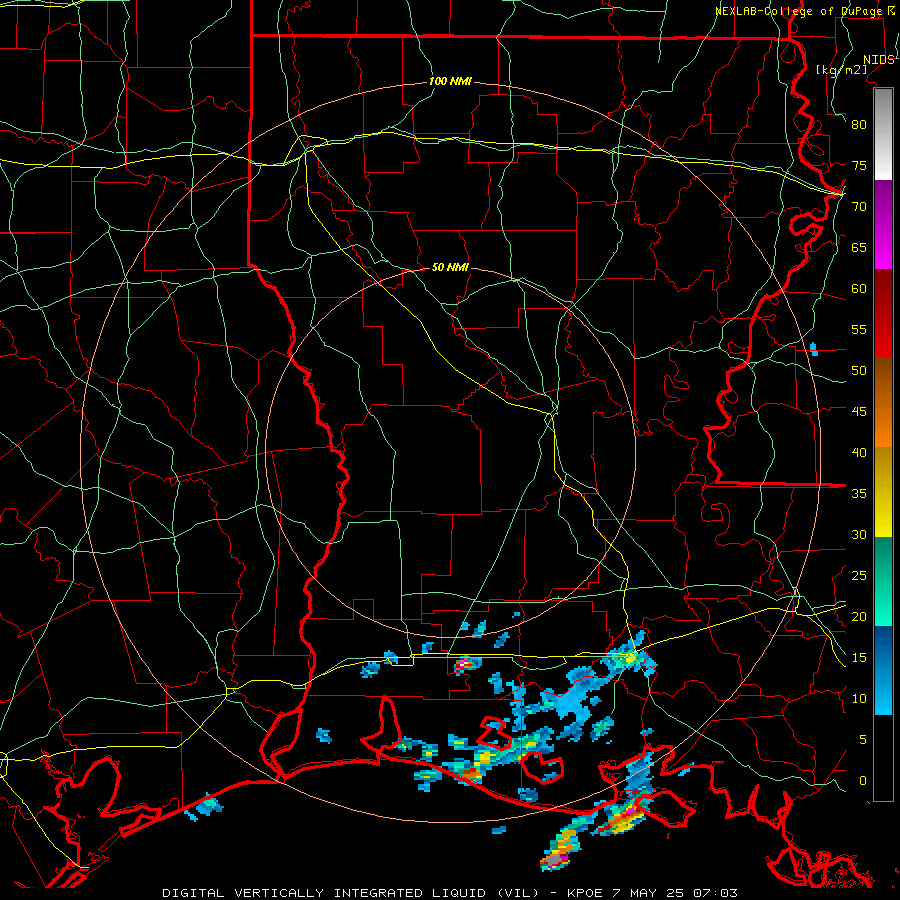Image resolution: width=900 pixels, height=900 pixels.
Task: Click the teal green segment of the color scale
Action: [883, 581]
